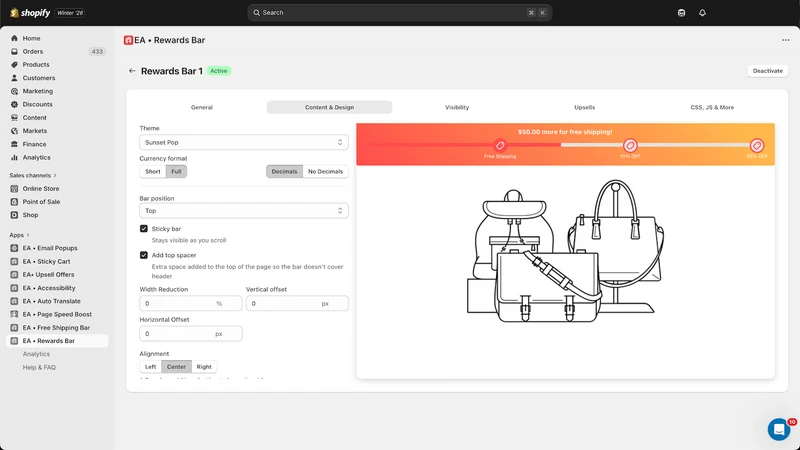The height and width of the screenshot is (450, 800).
Task: Click the Vertical offset field
Action: point(297,304)
